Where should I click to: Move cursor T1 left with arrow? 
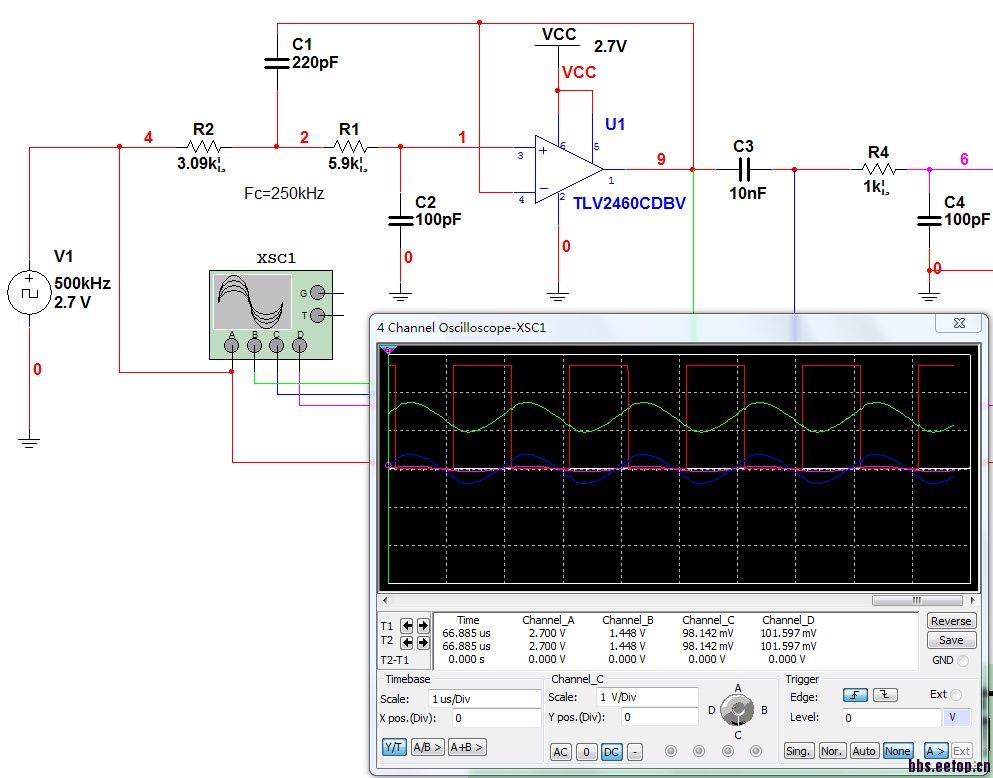[407, 626]
